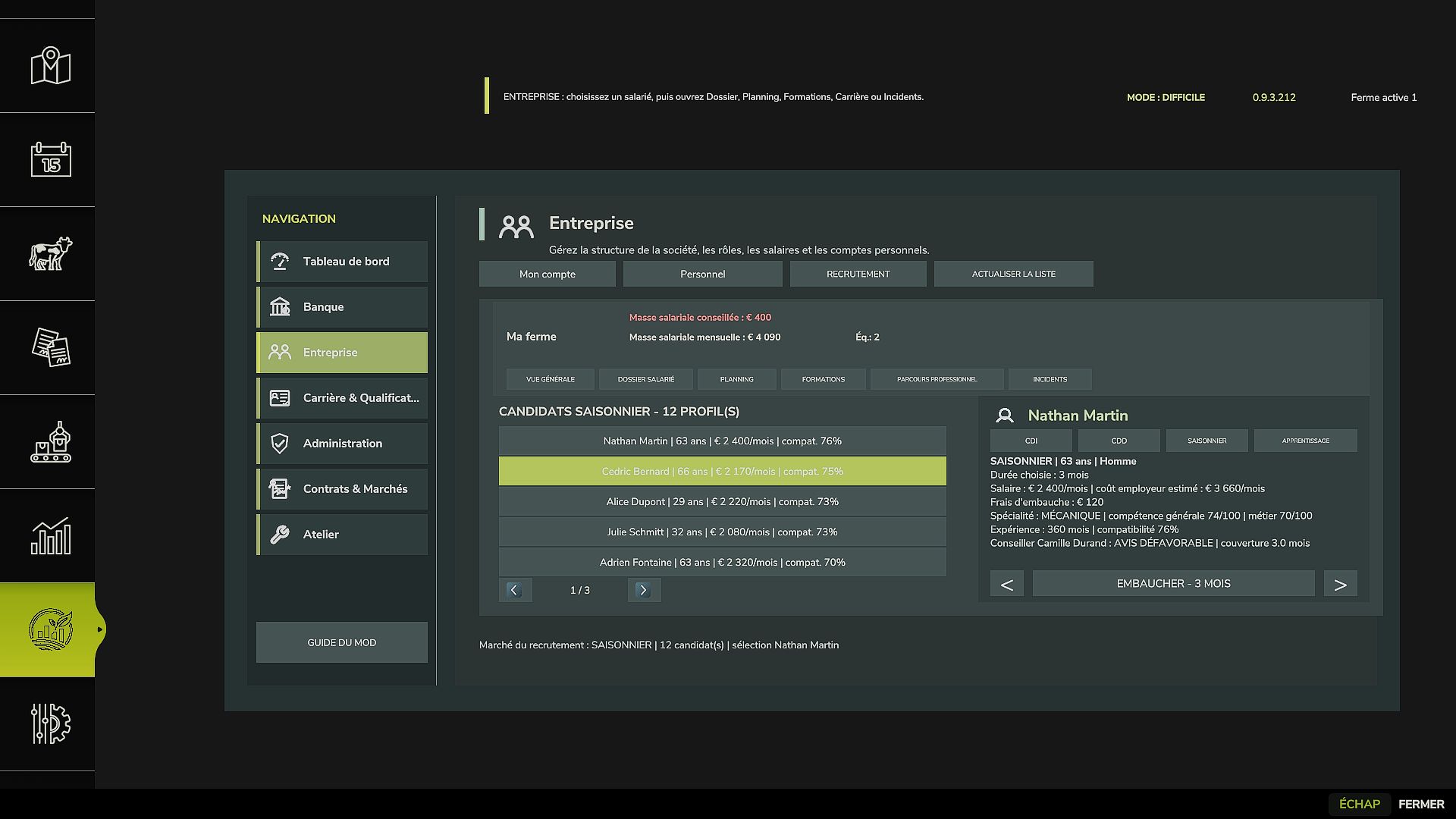This screenshot has width=1456, height=819.
Task: Open the map icon in left sidebar
Action: 51,66
